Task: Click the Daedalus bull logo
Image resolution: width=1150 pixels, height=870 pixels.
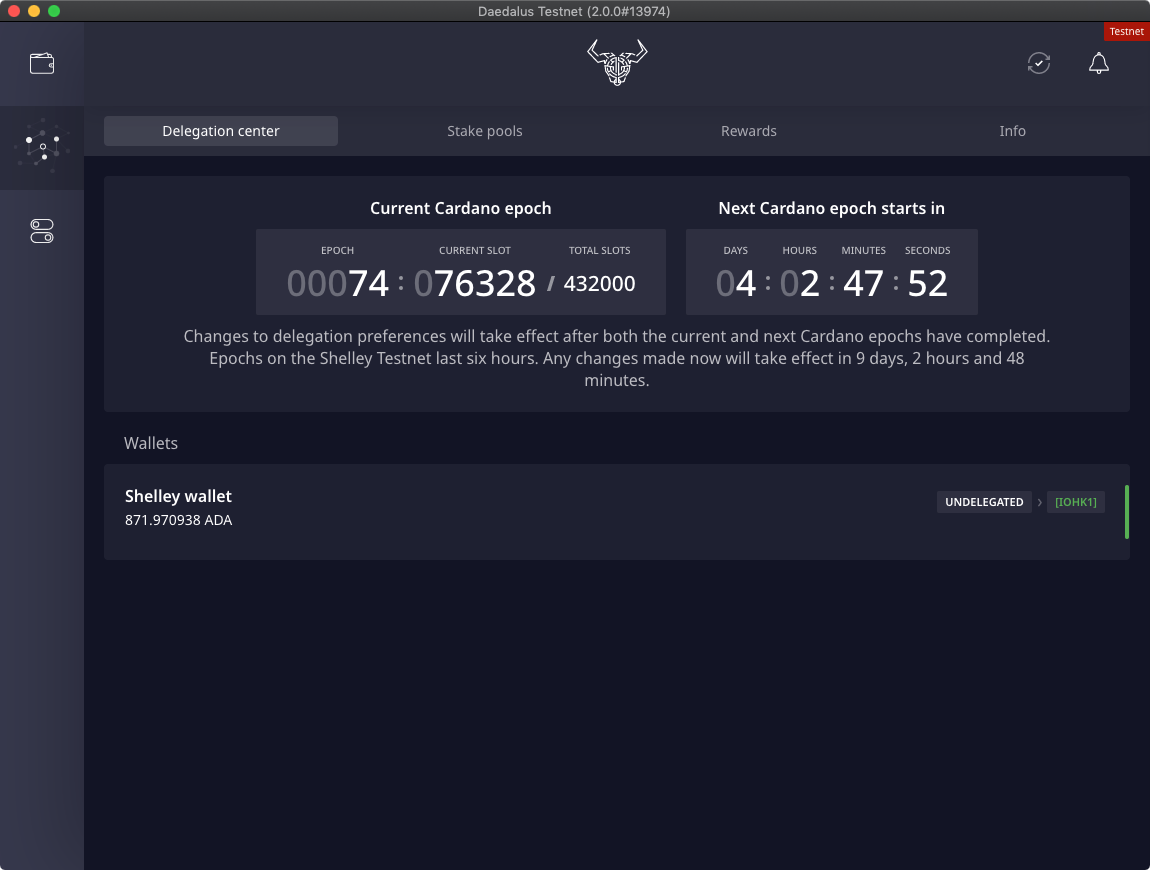Action: pyautogui.click(x=617, y=62)
